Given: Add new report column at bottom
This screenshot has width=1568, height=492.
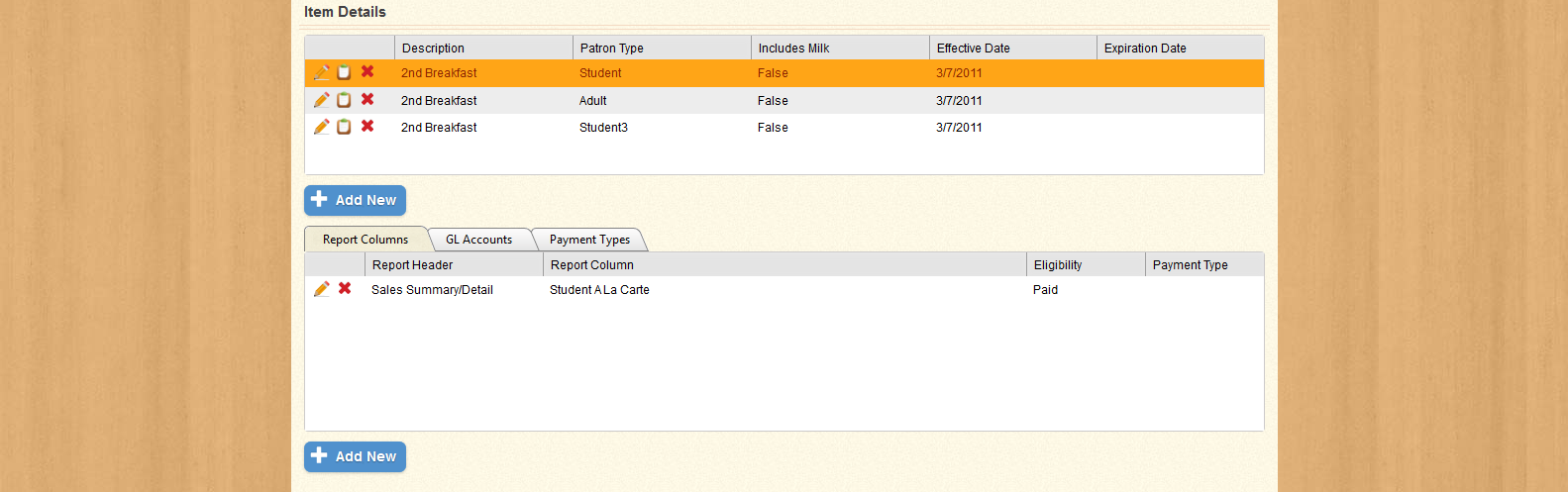Looking at the screenshot, I should click(x=355, y=456).
